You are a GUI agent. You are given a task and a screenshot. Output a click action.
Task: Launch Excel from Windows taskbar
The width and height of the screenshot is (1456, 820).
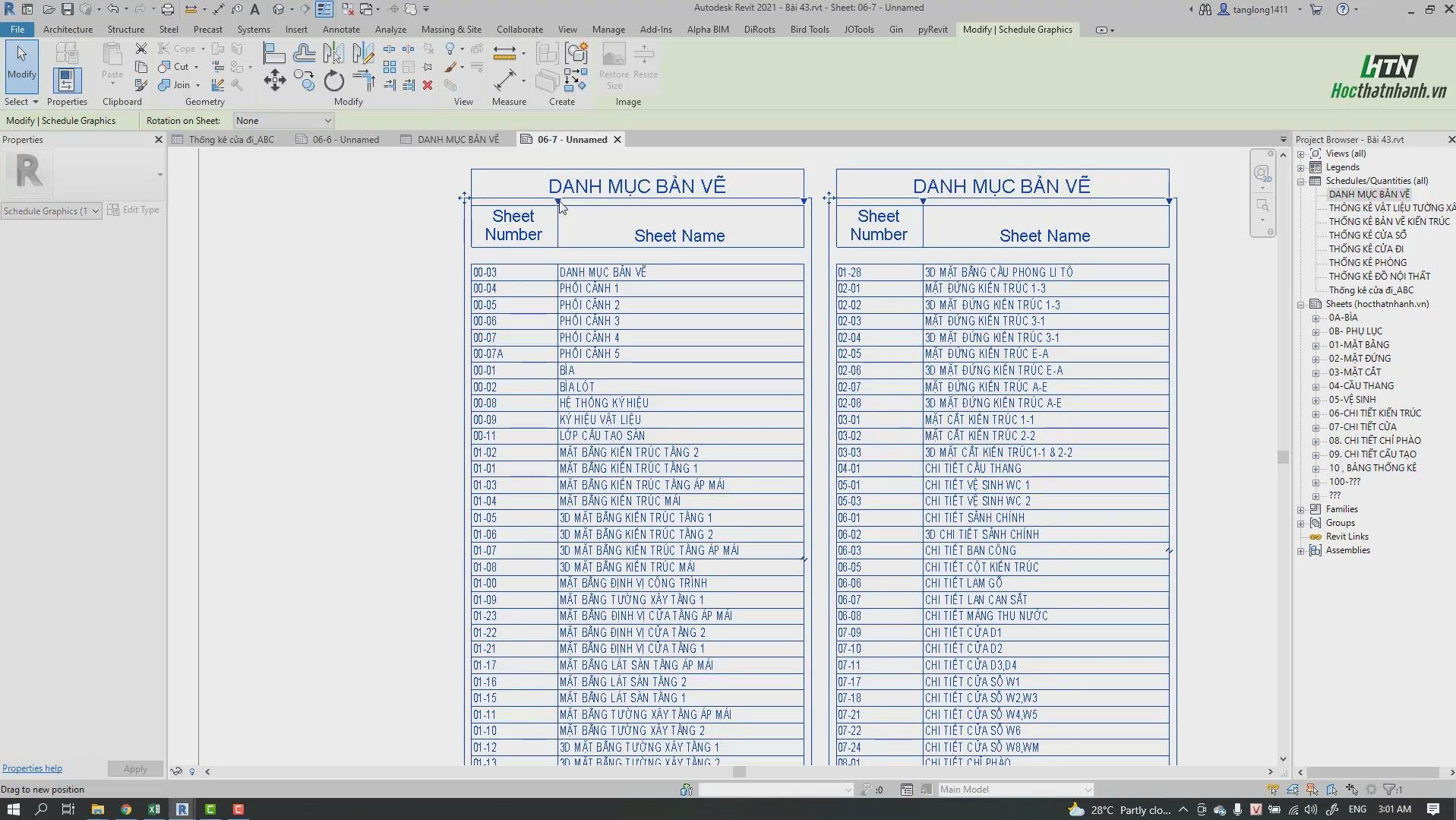click(154, 809)
